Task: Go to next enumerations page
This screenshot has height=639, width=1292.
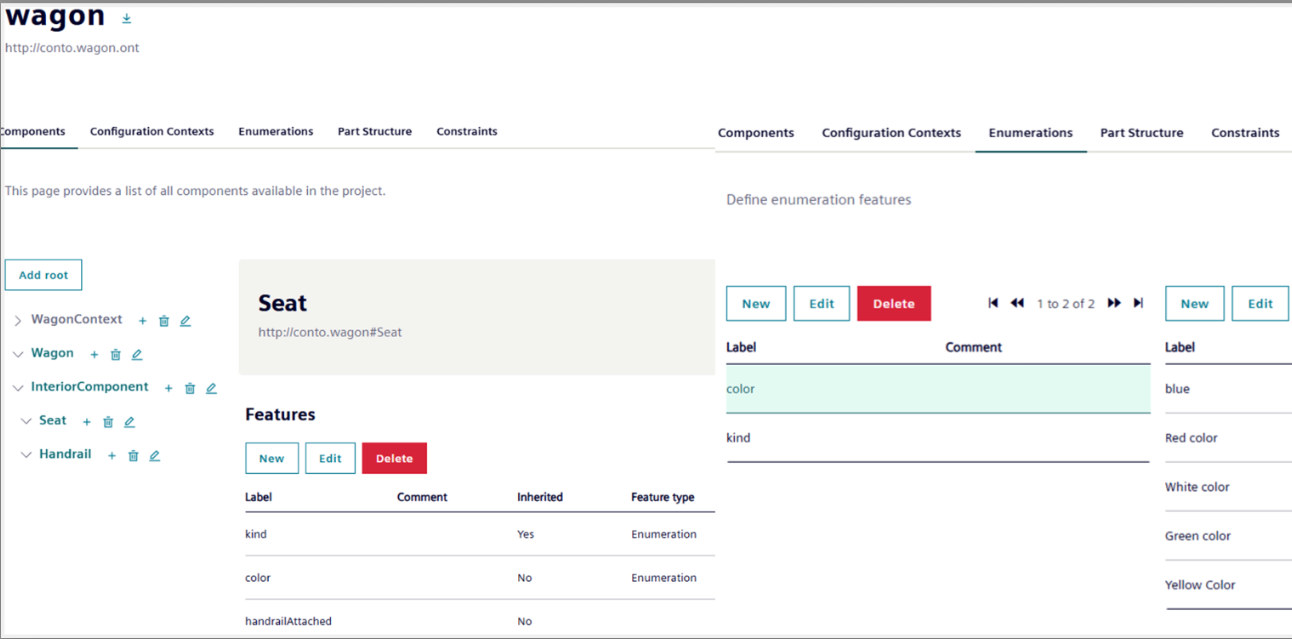Action: [1114, 303]
